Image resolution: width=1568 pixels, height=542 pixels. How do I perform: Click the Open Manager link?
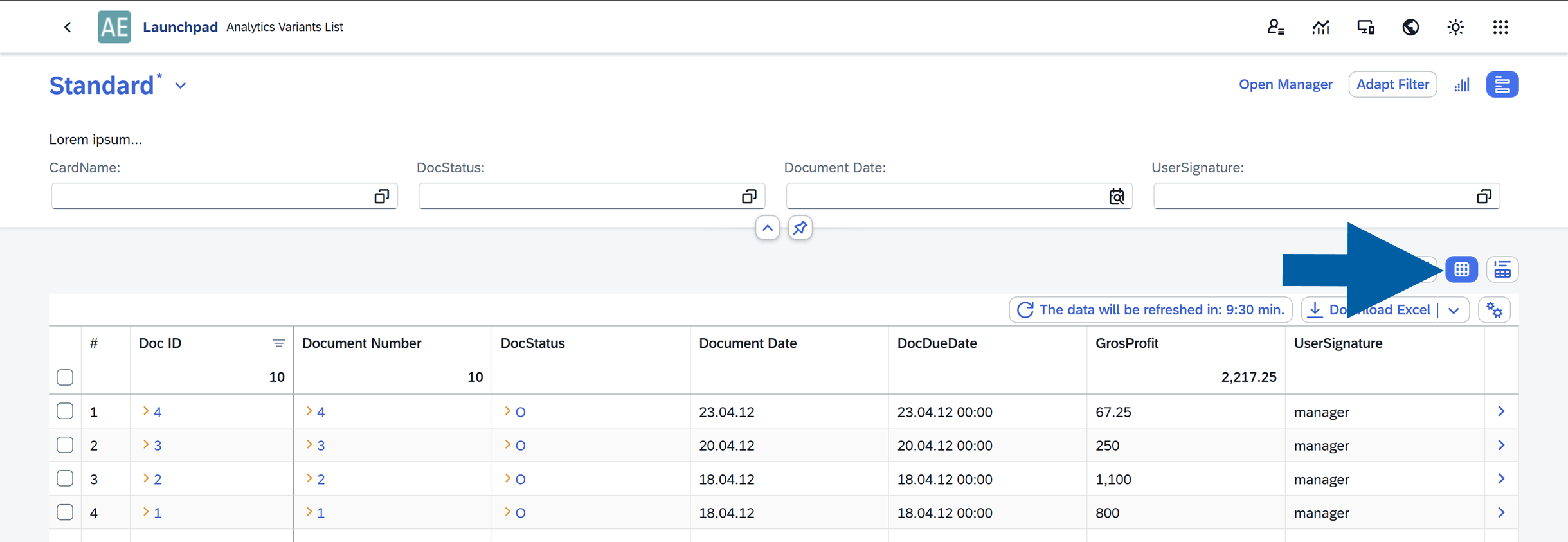tap(1285, 84)
